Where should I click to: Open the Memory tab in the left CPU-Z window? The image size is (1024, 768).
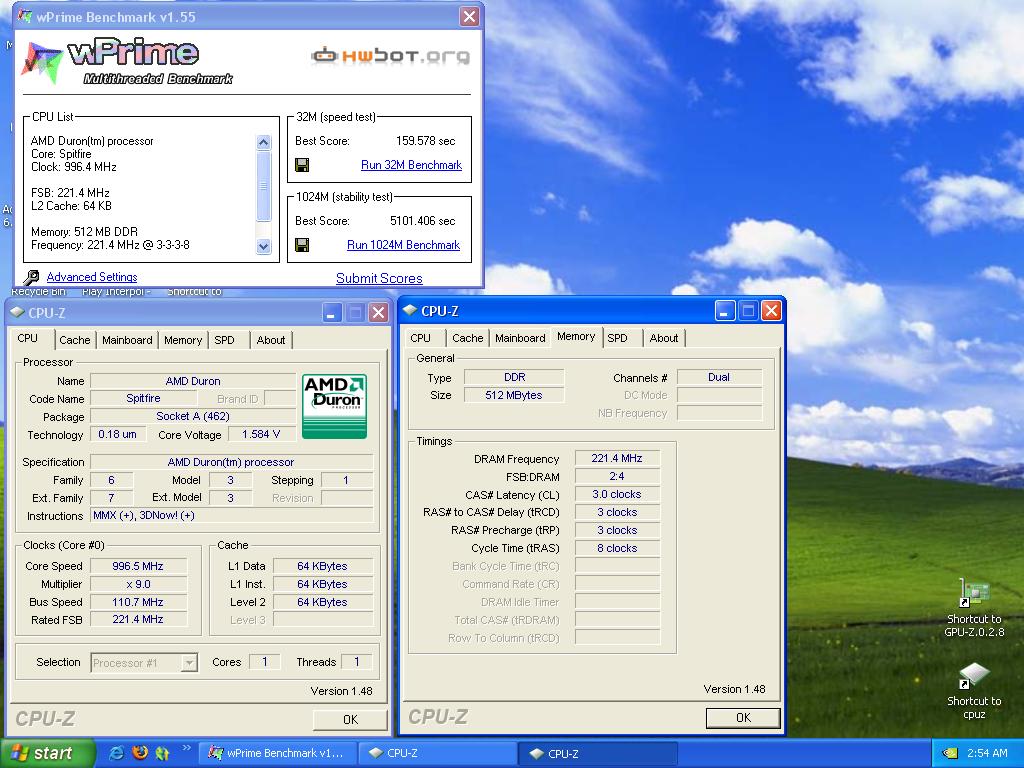click(x=183, y=340)
